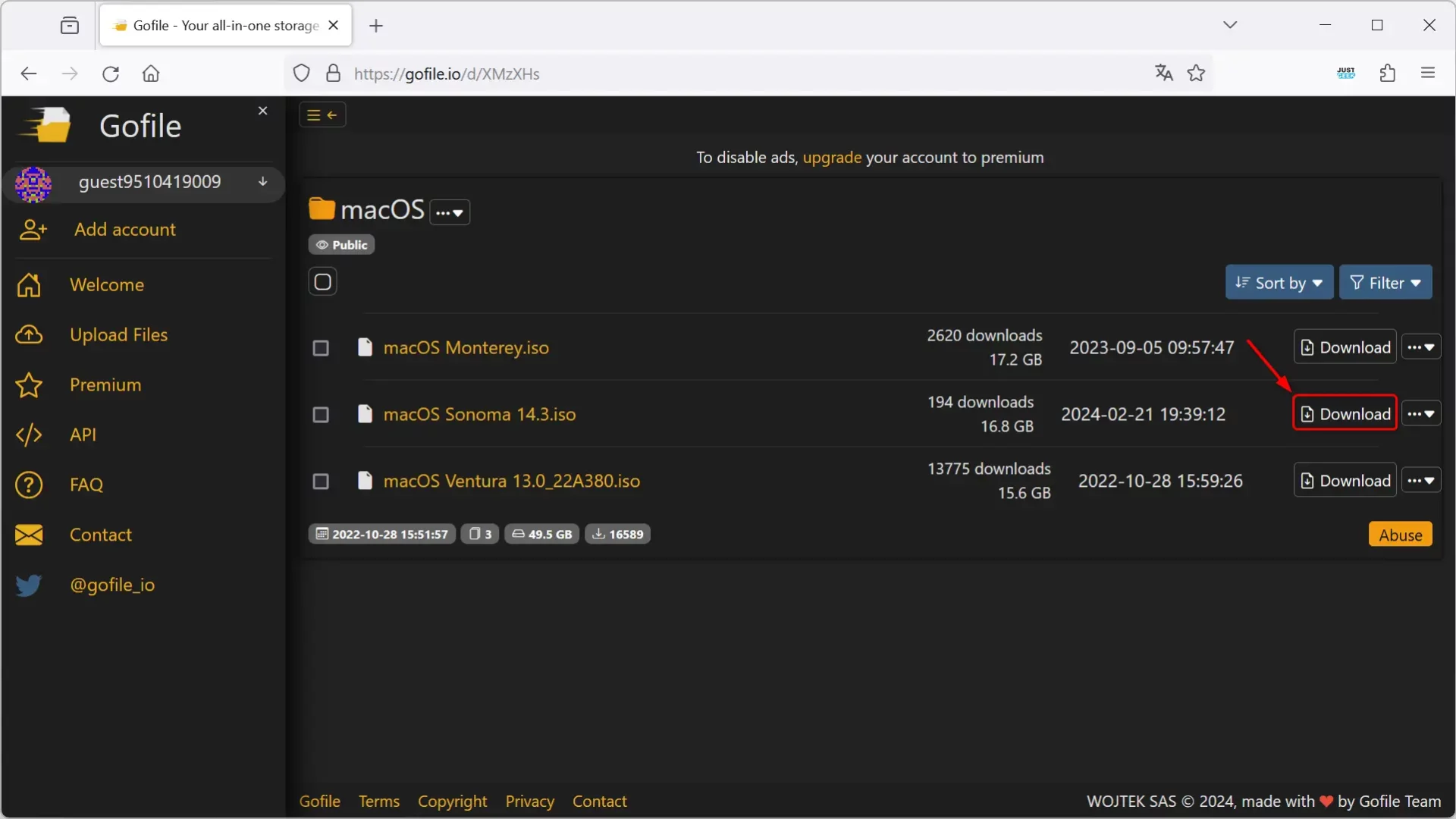
Task: Open the Filter dropdown
Action: click(x=1385, y=283)
